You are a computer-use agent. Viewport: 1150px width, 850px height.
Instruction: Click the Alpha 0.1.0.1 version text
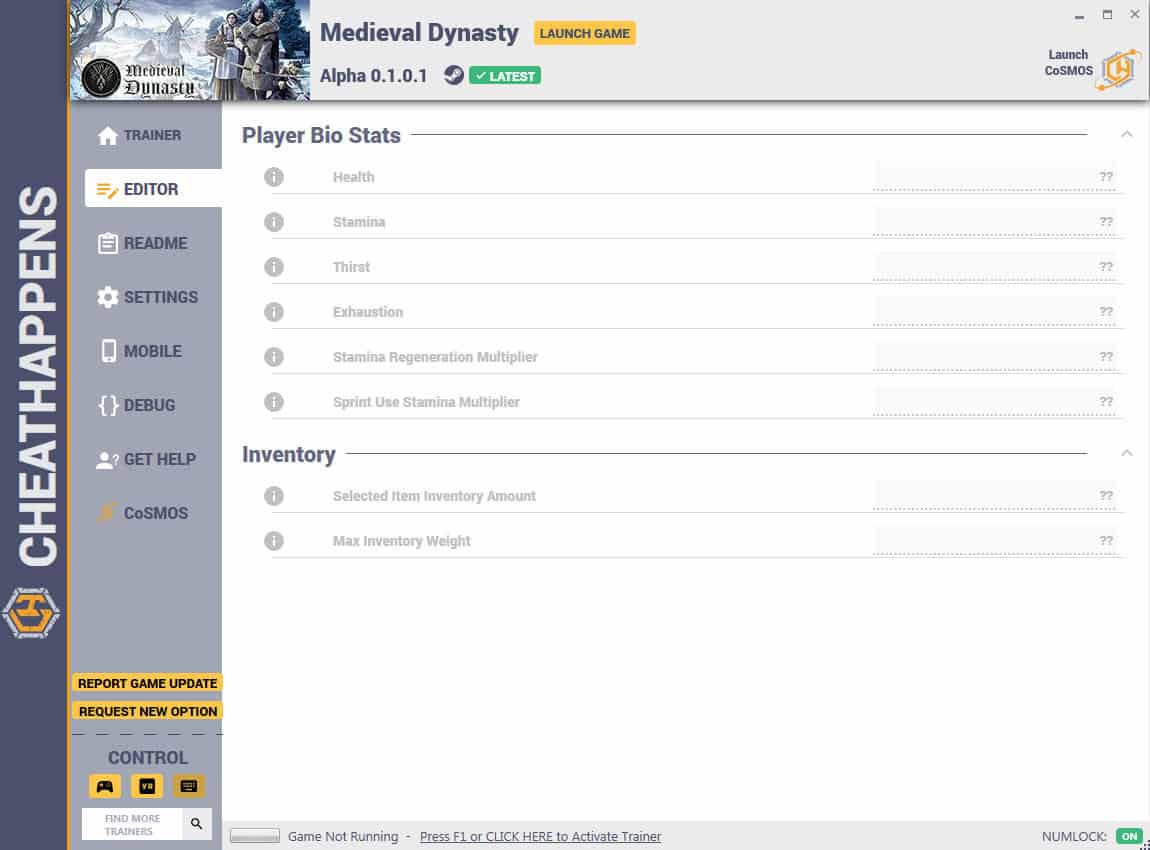click(x=373, y=76)
